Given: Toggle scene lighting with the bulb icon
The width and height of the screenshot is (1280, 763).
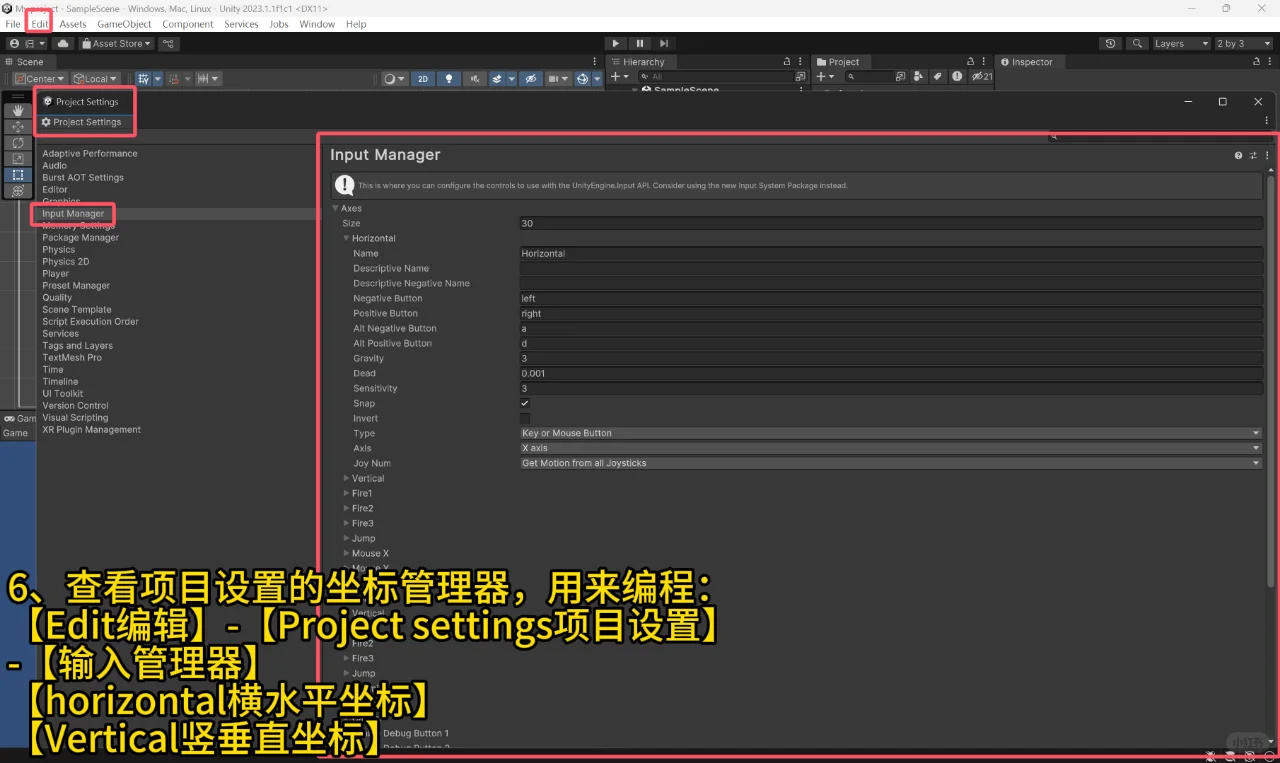Looking at the screenshot, I should (449, 78).
